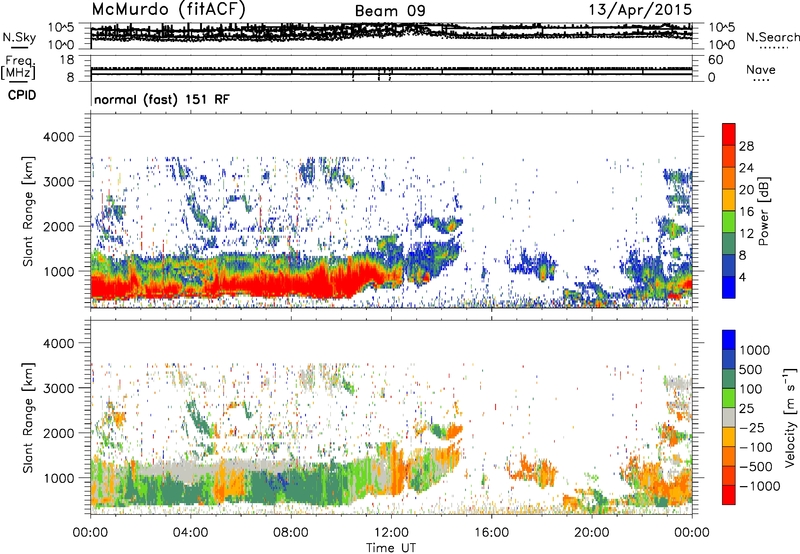Click the 'Power [dB]' colorbar label
The height and width of the screenshot is (554, 800).
764,211
